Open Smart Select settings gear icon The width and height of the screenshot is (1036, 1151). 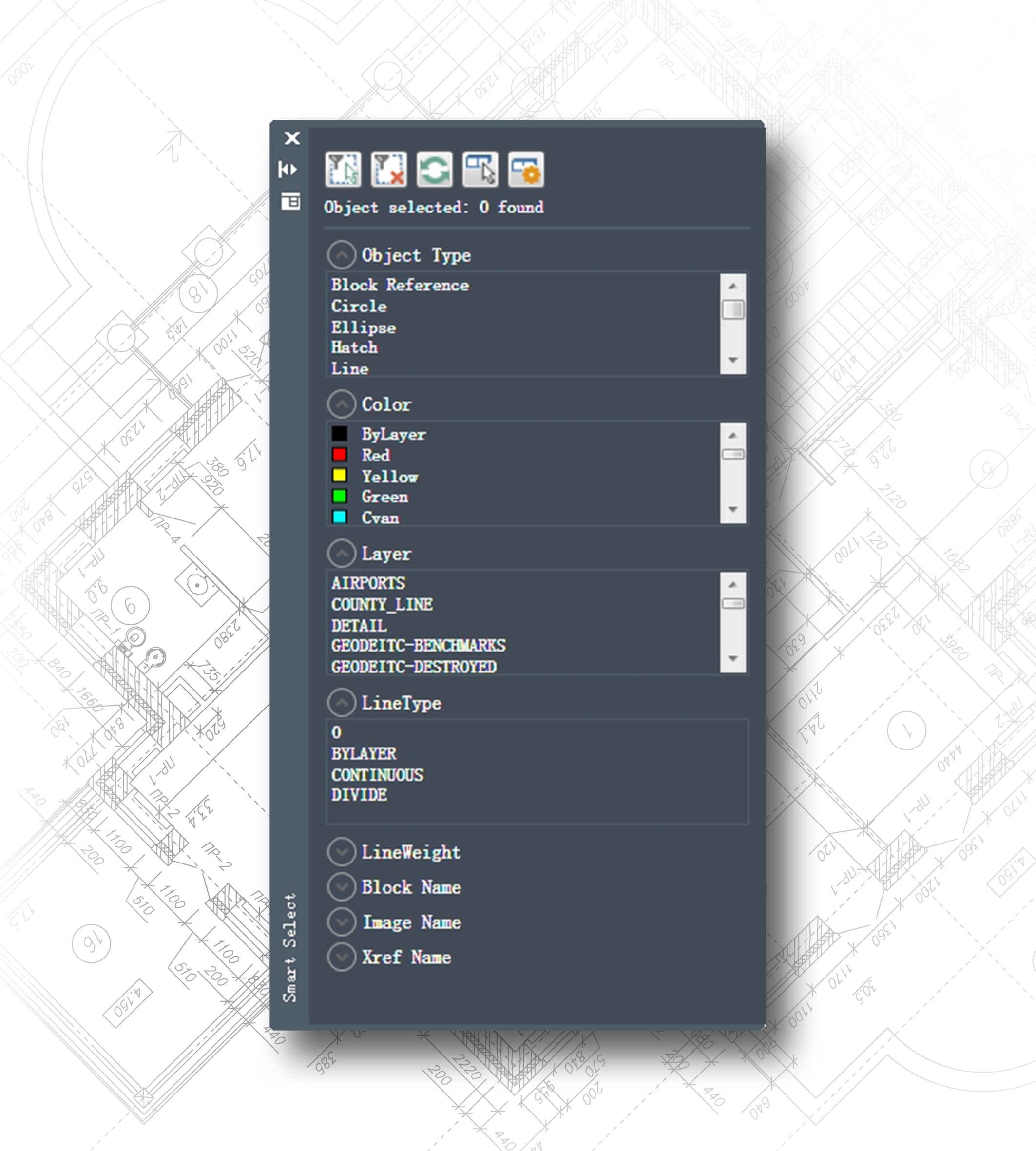pos(525,169)
